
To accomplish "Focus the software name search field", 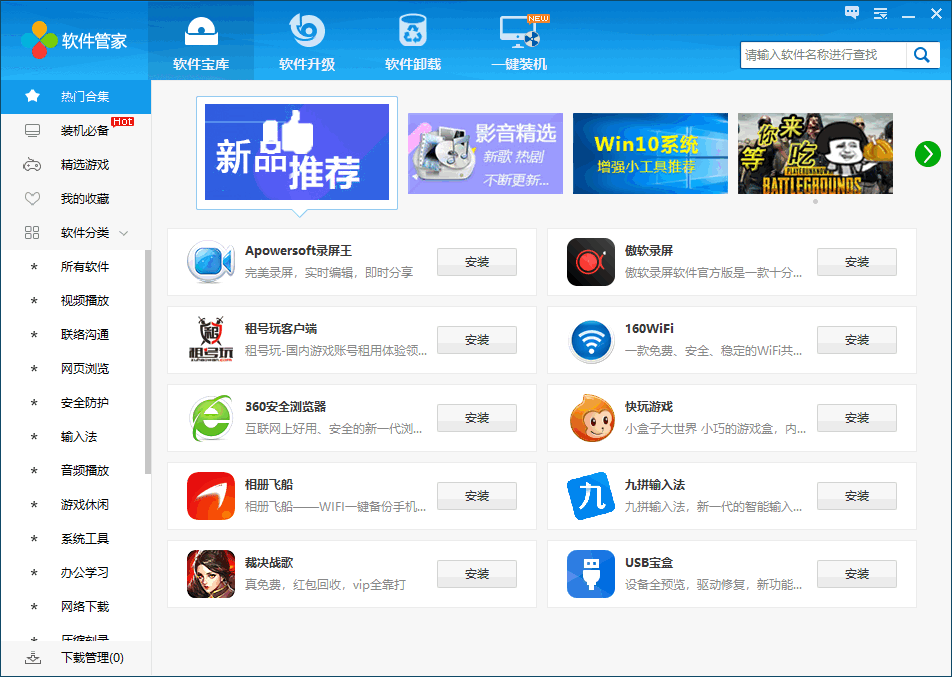I will pos(823,55).
